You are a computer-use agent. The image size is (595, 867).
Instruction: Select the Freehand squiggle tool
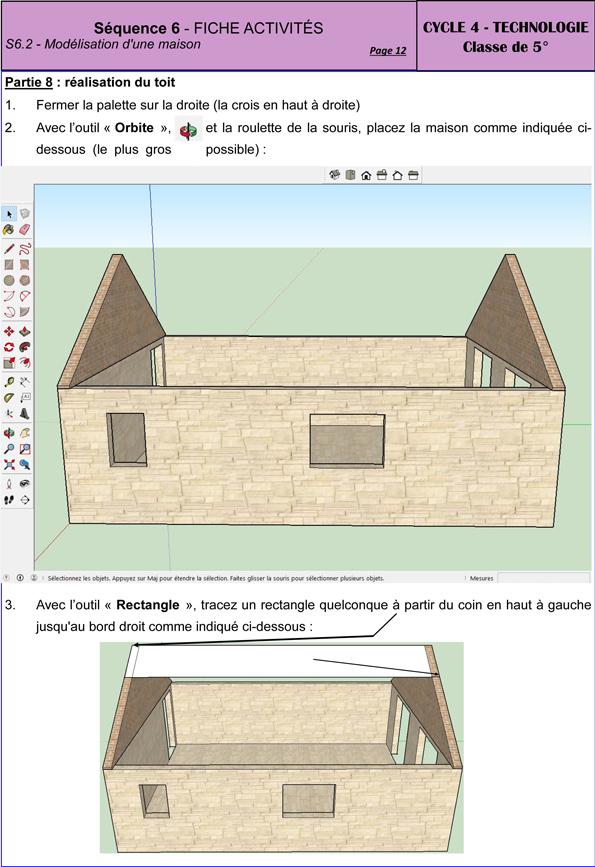coord(24,249)
